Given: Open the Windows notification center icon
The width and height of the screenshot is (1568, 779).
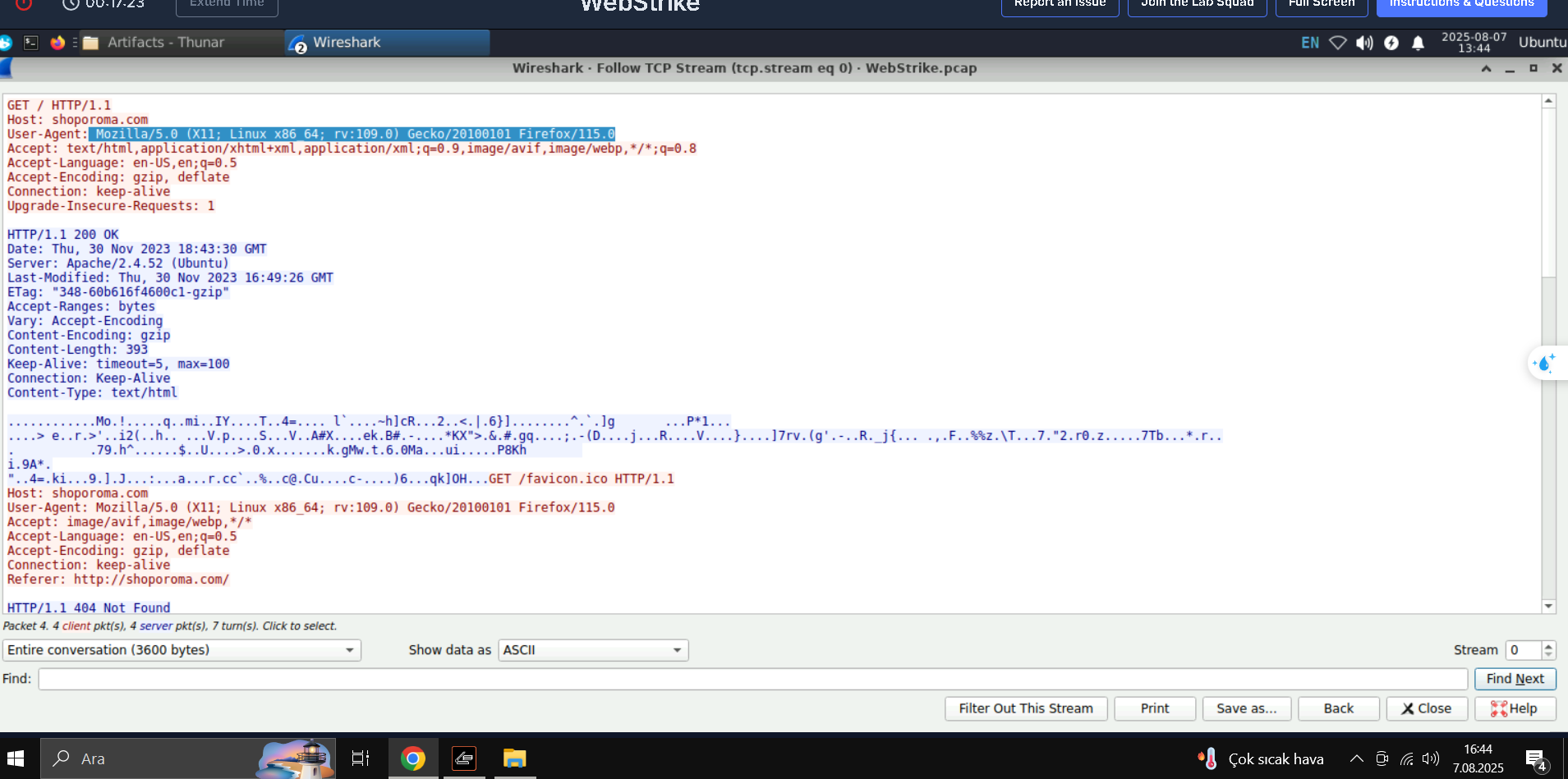Looking at the screenshot, I should click(x=1536, y=760).
